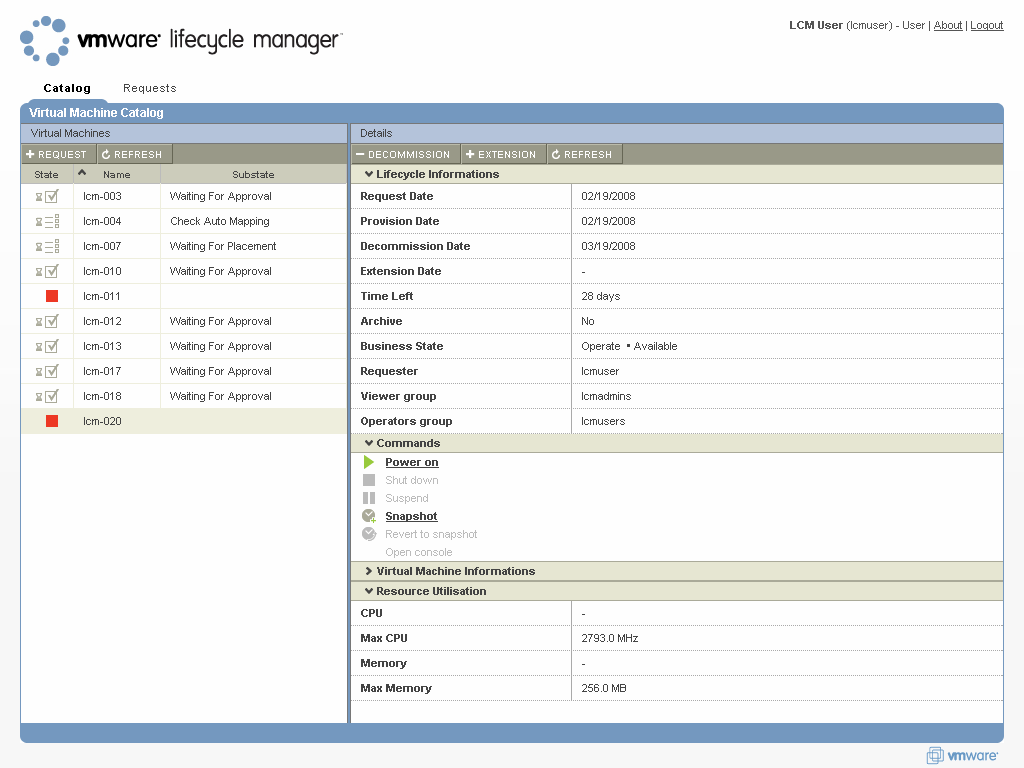Click the disabled Open console command
The height and width of the screenshot is (768, 1024).
(419, 552)
